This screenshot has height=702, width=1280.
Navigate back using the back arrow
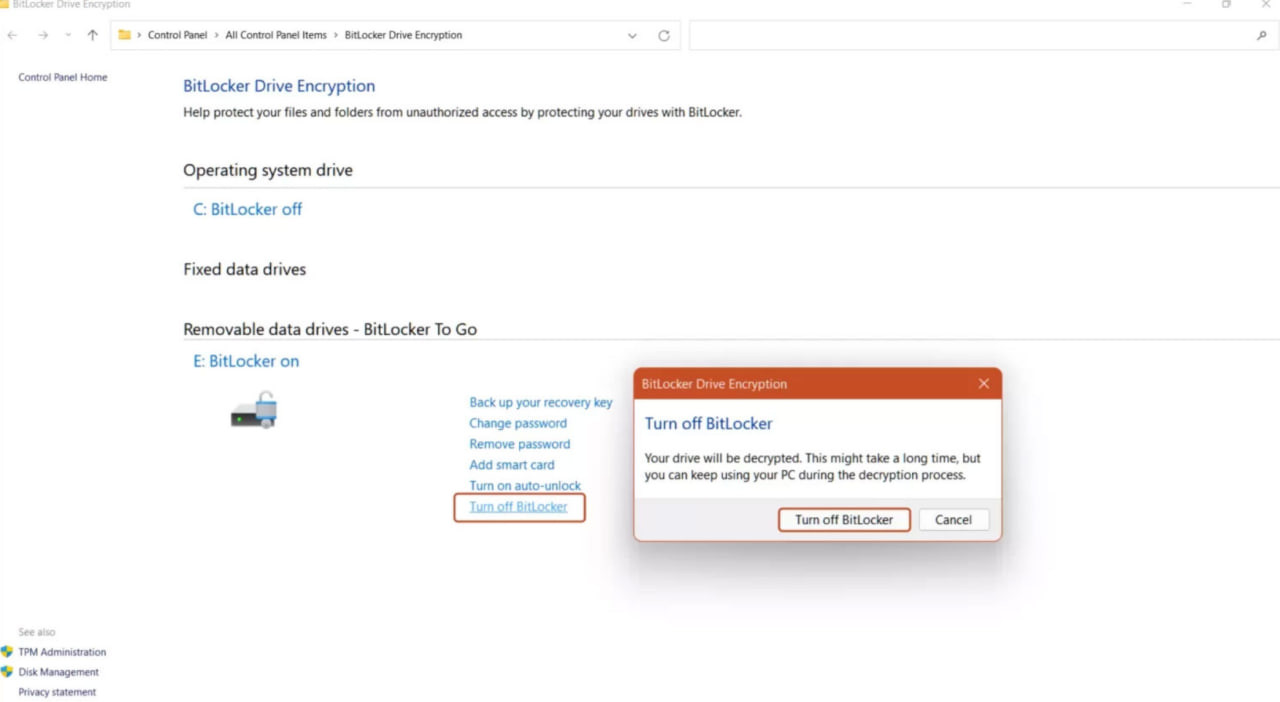[x=11, y=35]
